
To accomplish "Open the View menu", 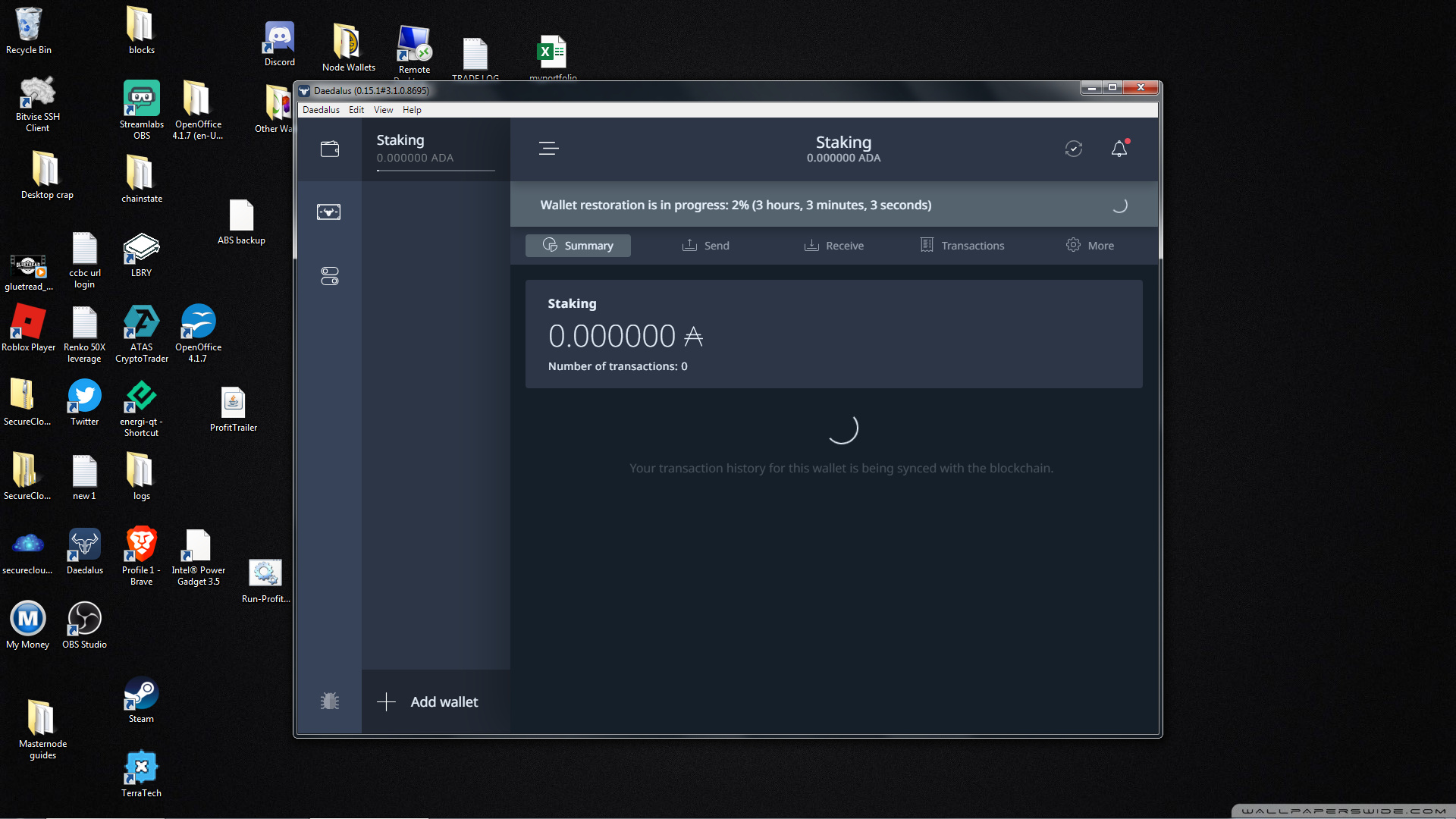I will pos(383,110).
